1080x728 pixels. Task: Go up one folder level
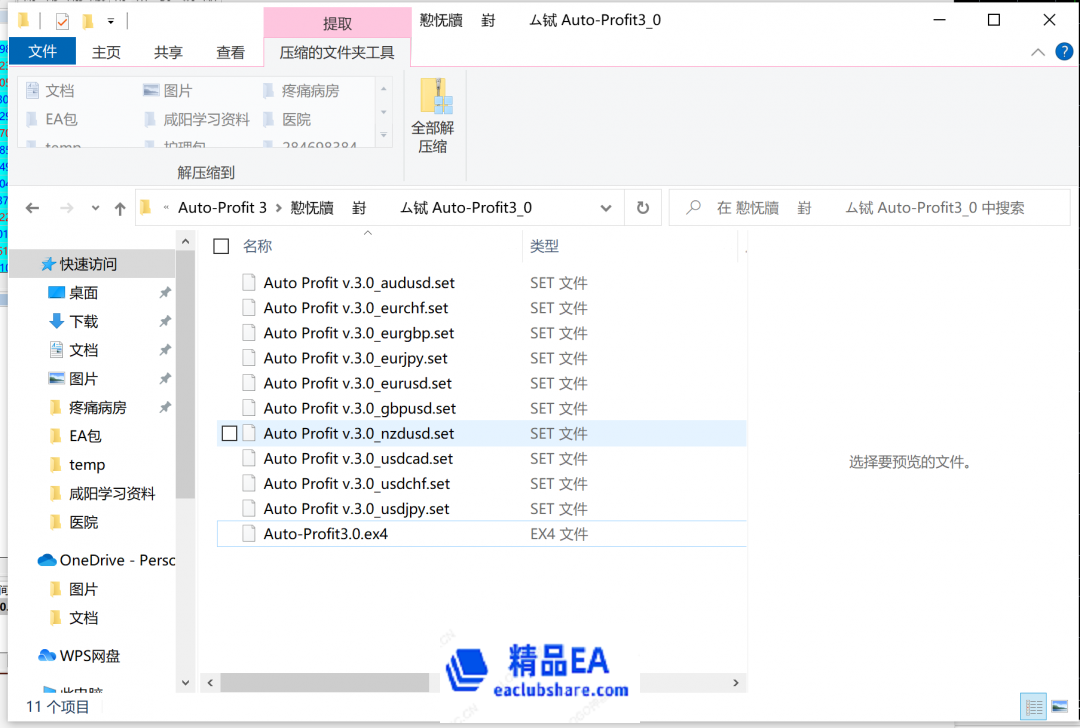click(x=119, y=207)
